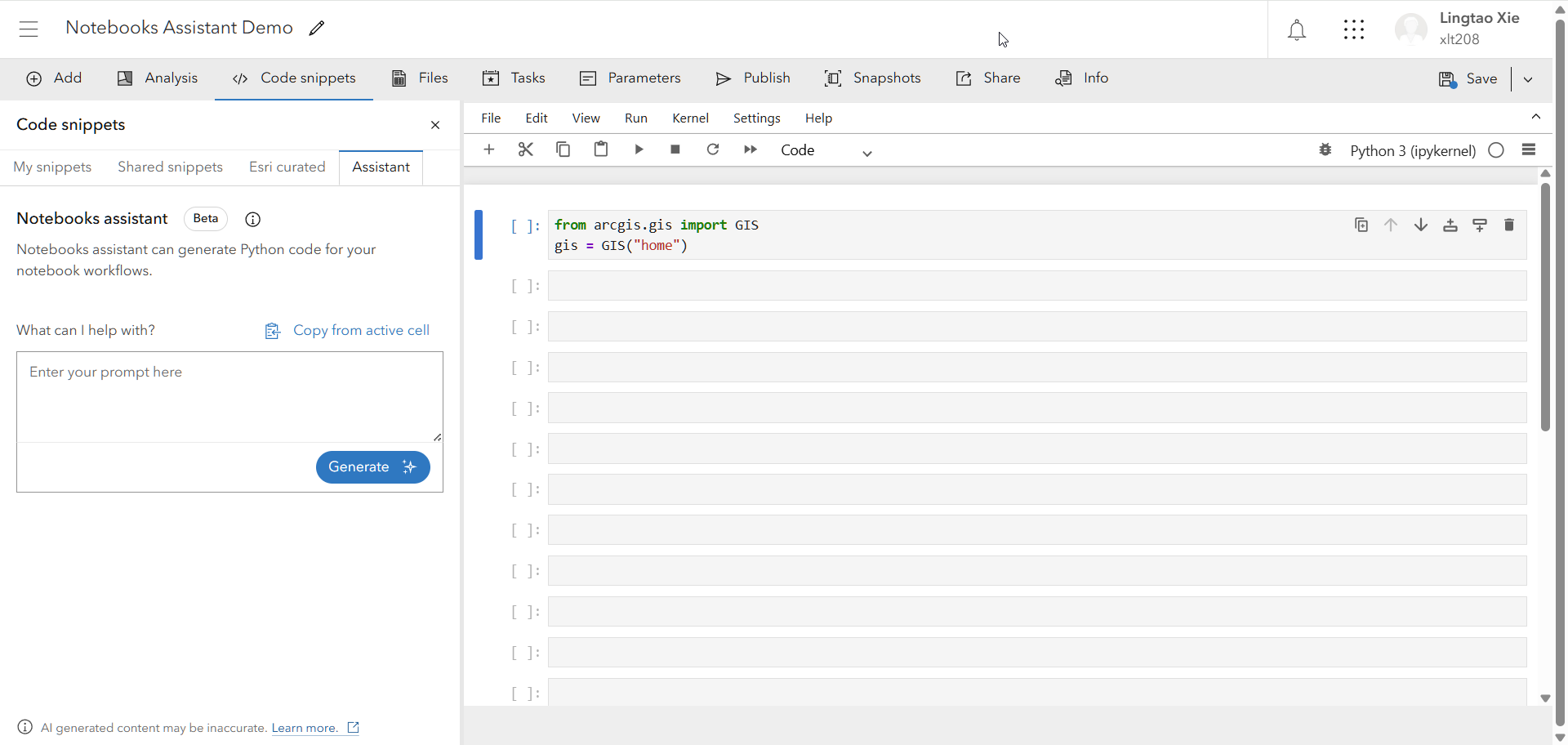Restart the kernel with the refresh icon
This screenshot has height=745, width=1568.
(713, 149)
